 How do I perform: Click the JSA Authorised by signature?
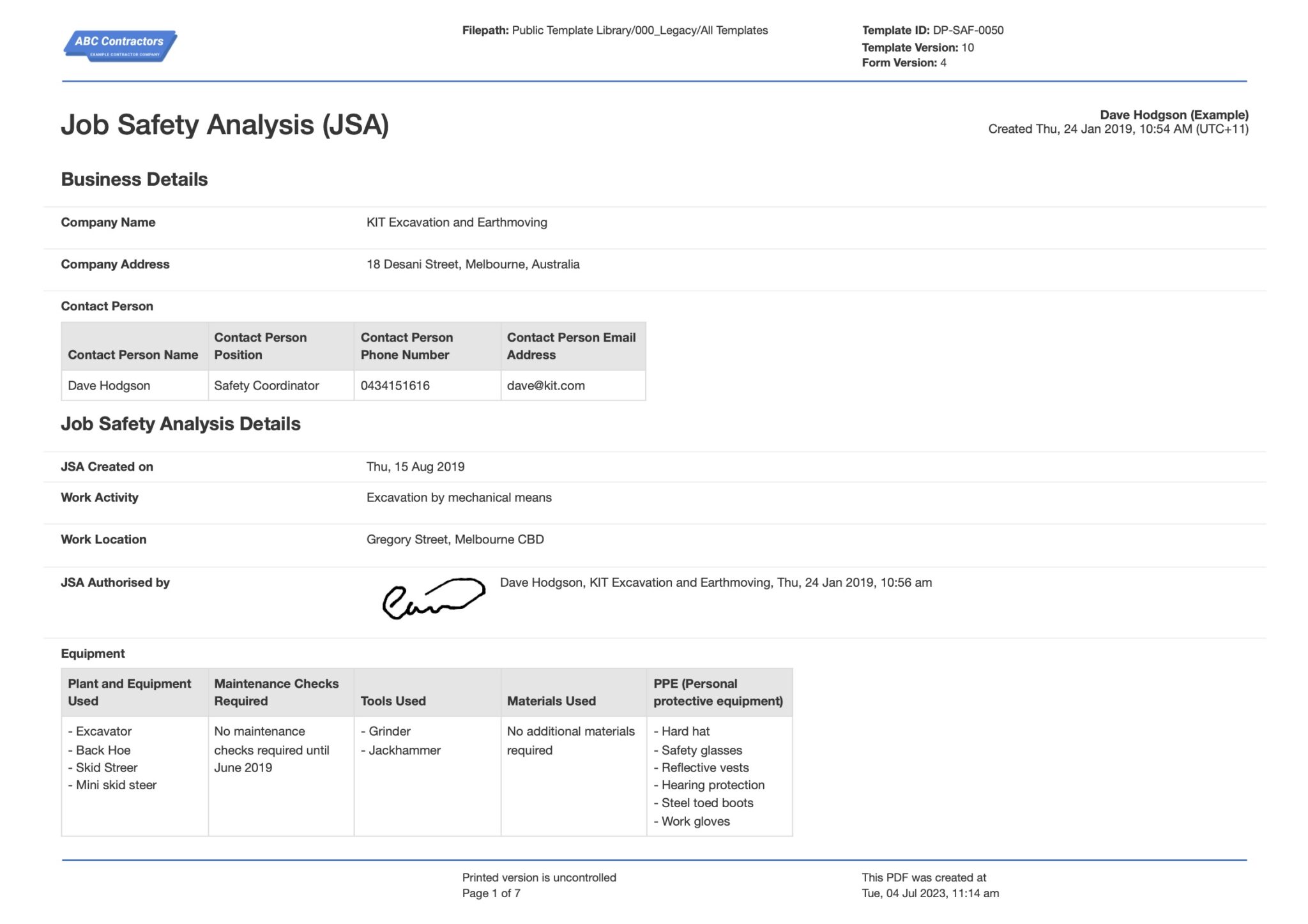tap(434, 598)
